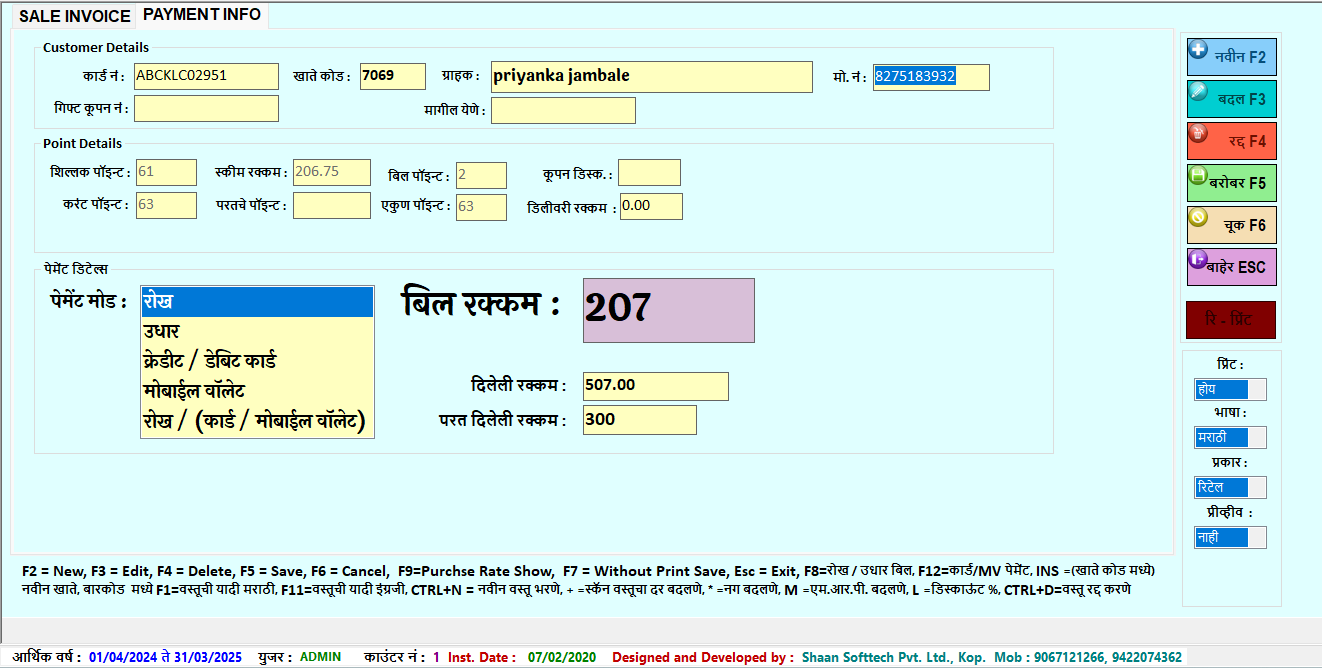Open the प्रकार selector showing रिटेल
This screenshot has height=668, width=1322.
coord(1230,487)
